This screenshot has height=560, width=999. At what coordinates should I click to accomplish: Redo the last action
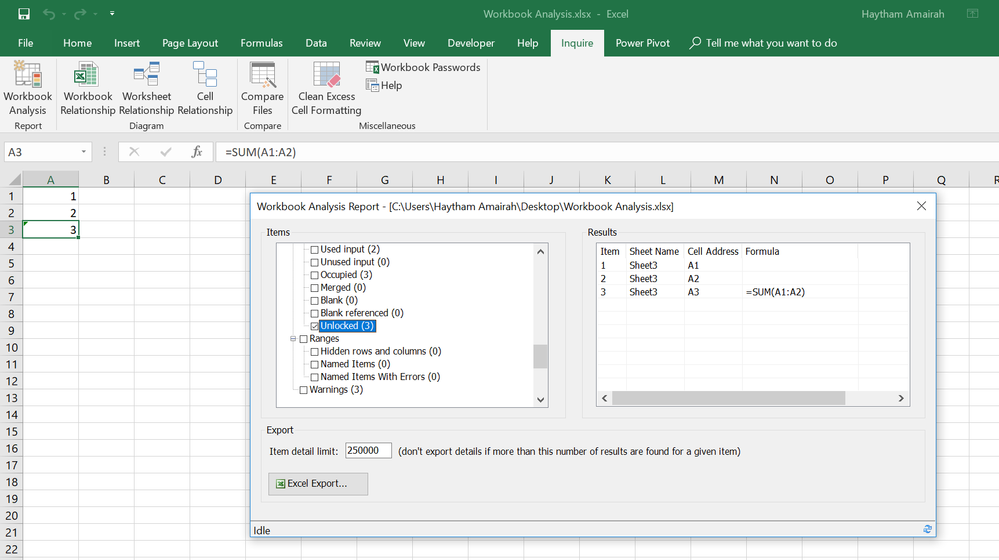coord(80,13)
